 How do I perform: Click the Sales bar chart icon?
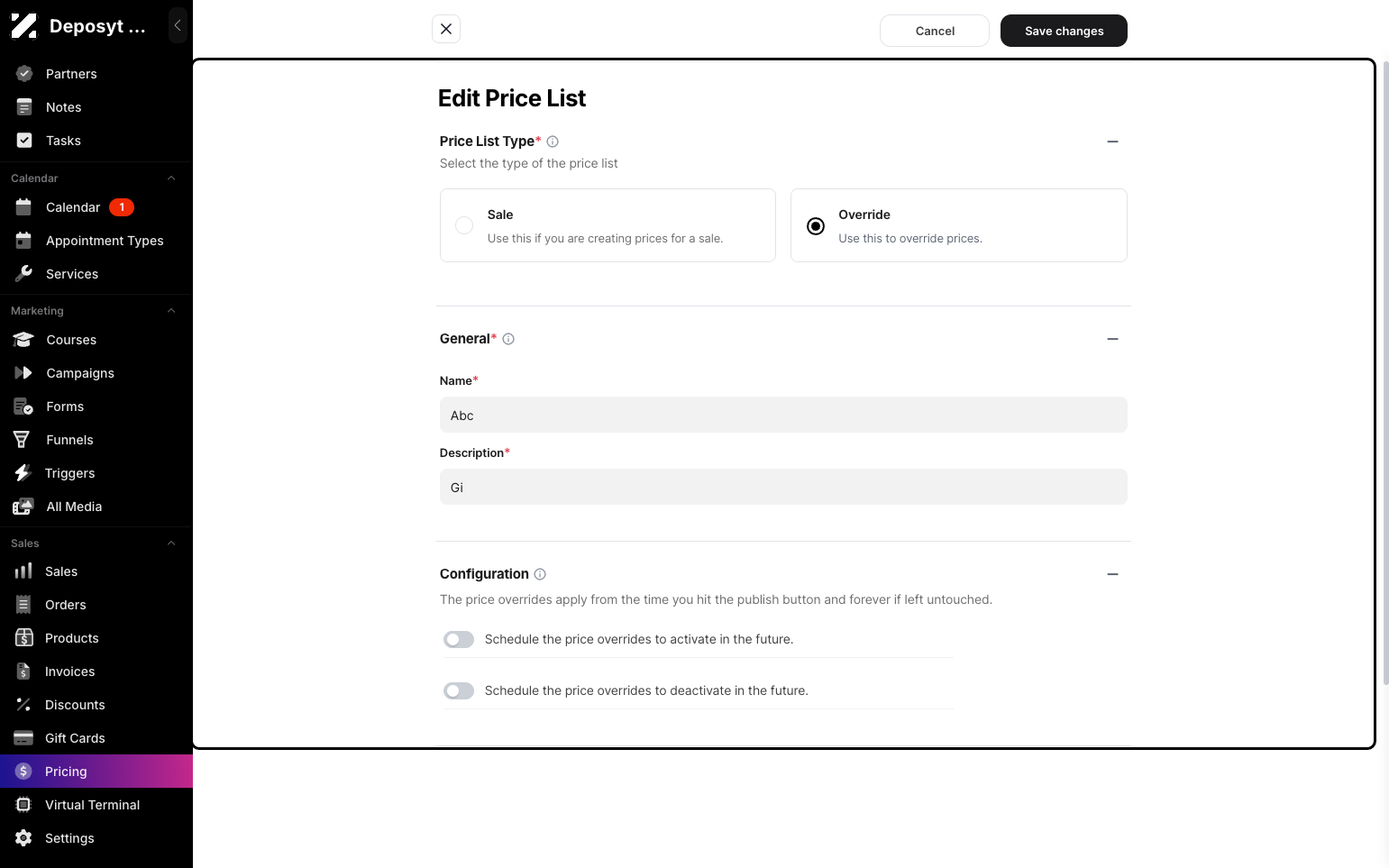click(23, 571)
